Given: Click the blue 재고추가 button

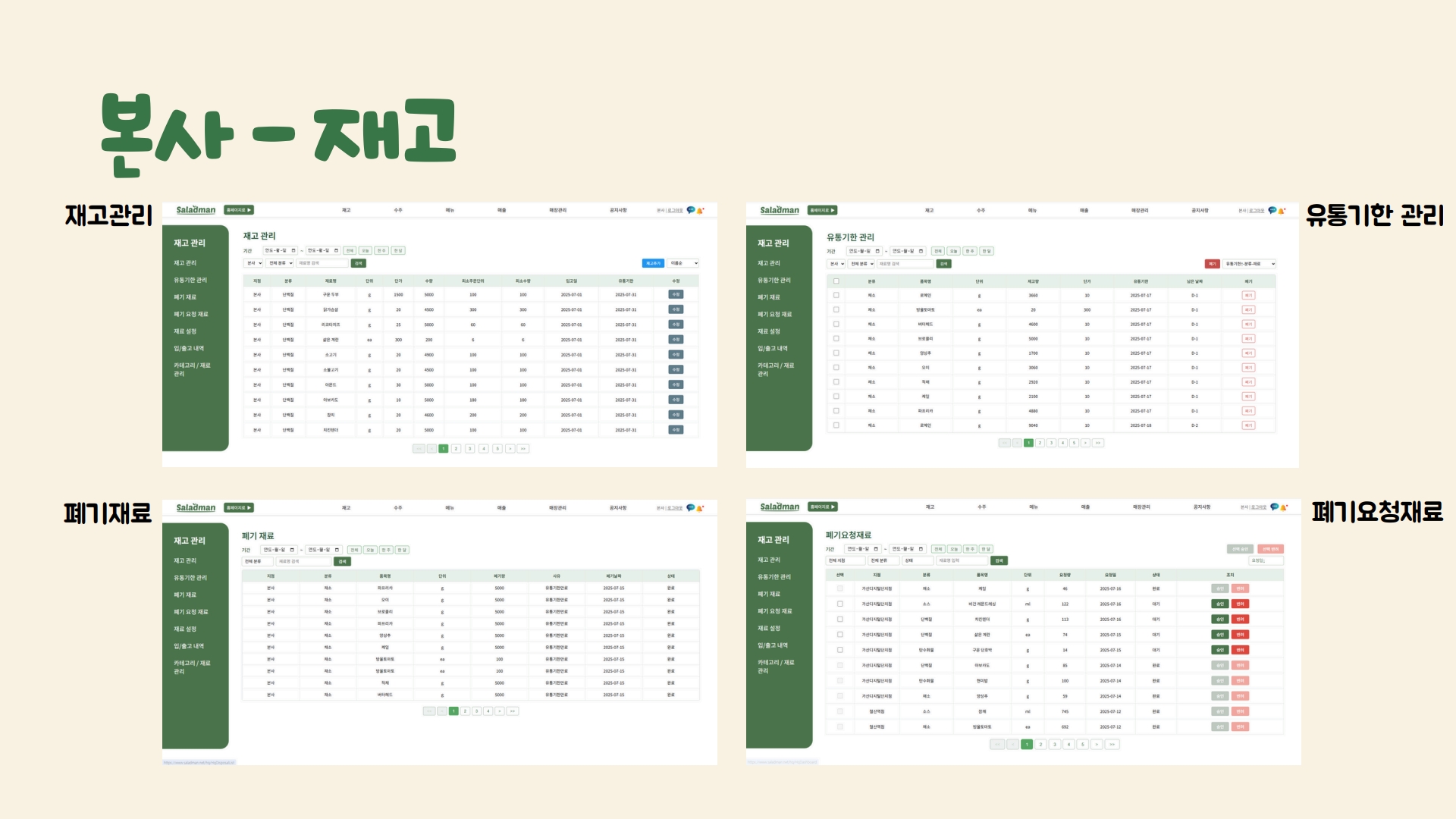Looking at the screenshot, I should 652,263.
